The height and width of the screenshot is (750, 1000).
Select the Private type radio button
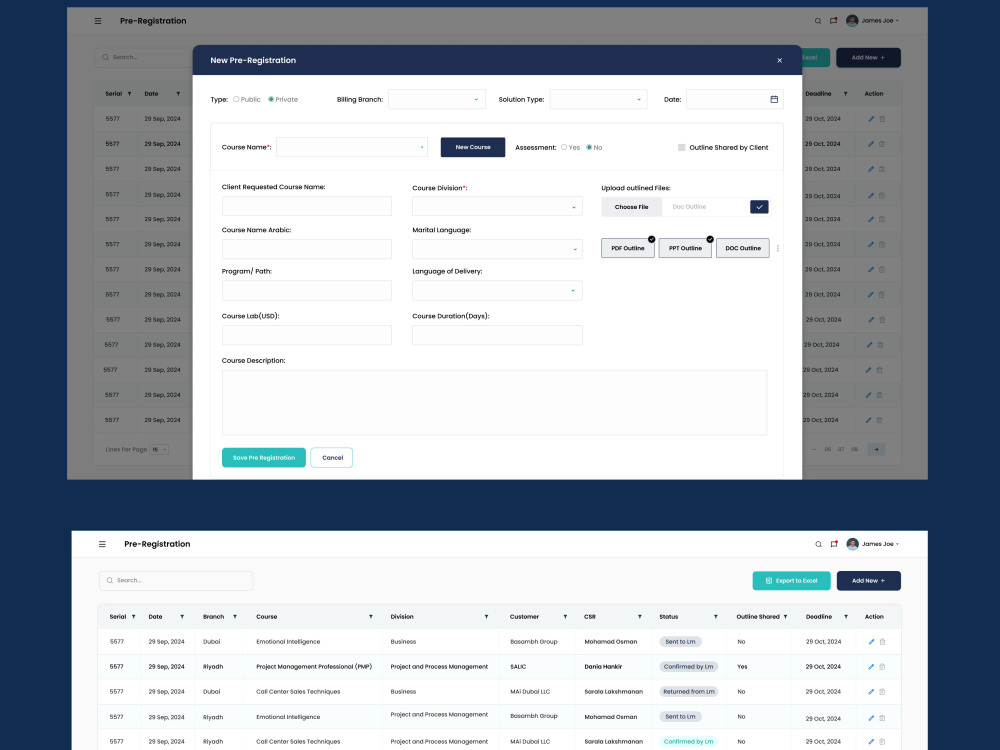(x=271, y=99)
